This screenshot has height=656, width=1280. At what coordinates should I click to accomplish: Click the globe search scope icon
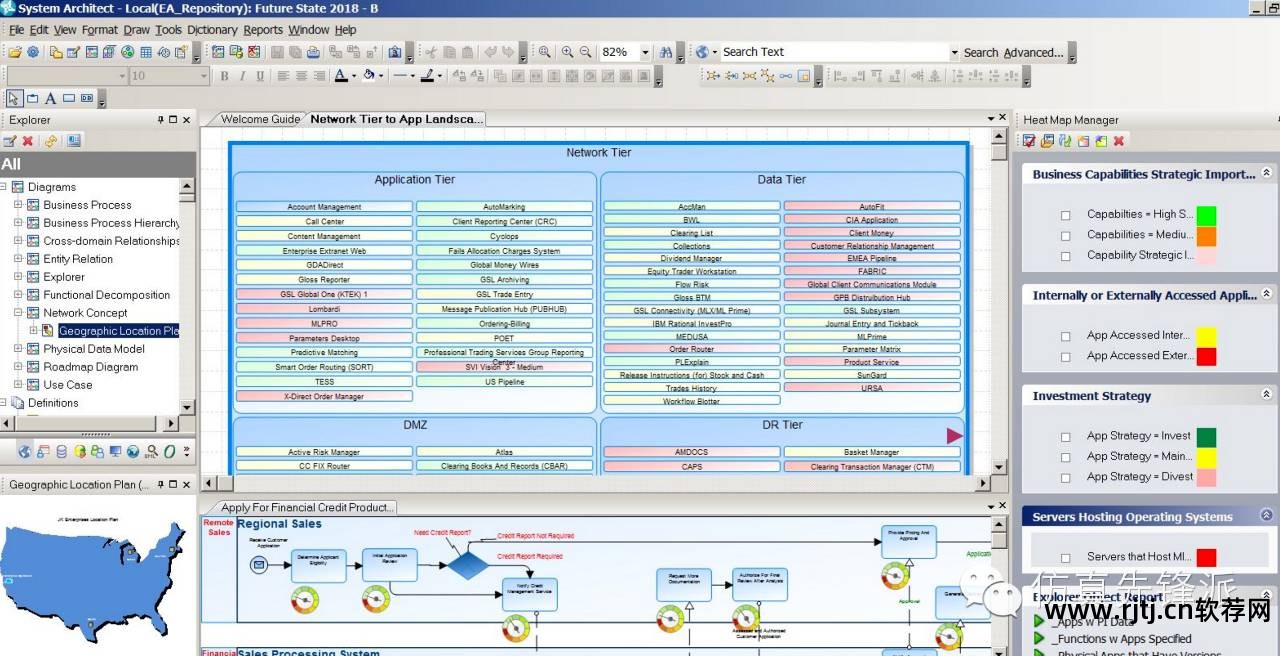tap(701, 52)
